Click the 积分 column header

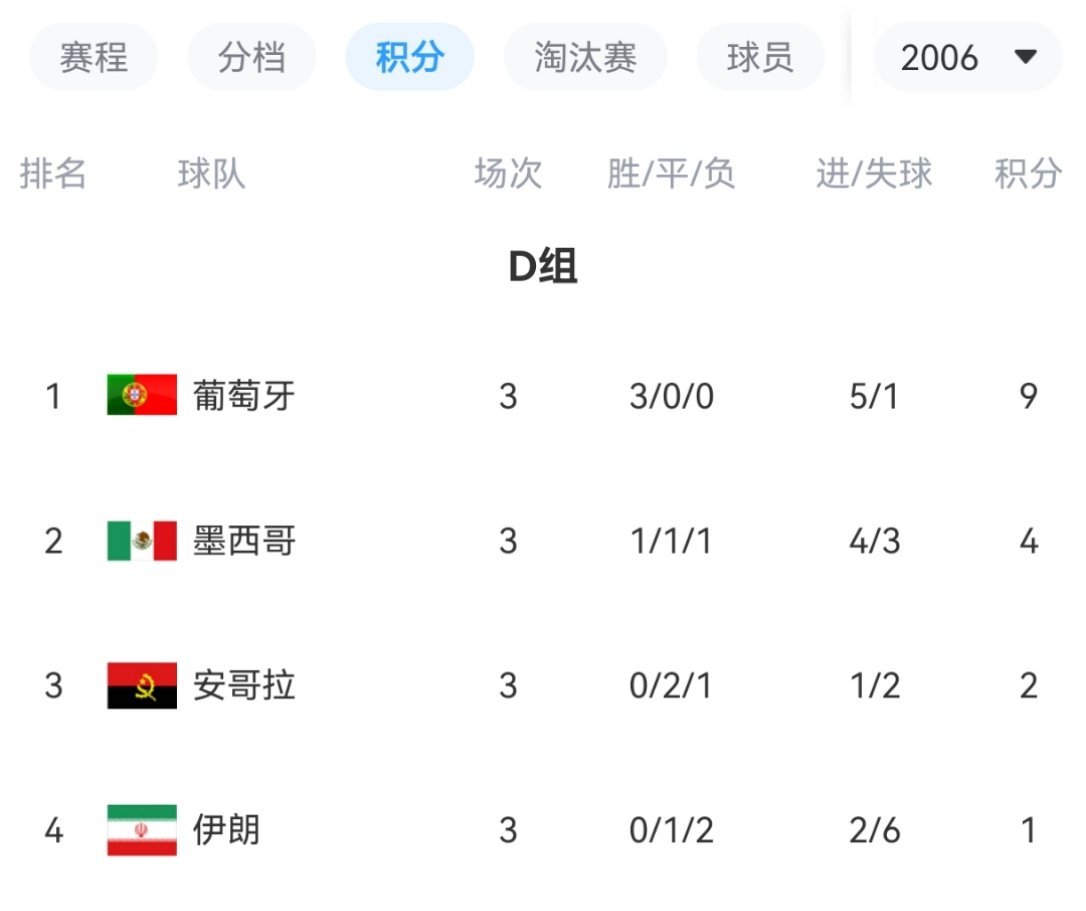tap(1029, 173)
